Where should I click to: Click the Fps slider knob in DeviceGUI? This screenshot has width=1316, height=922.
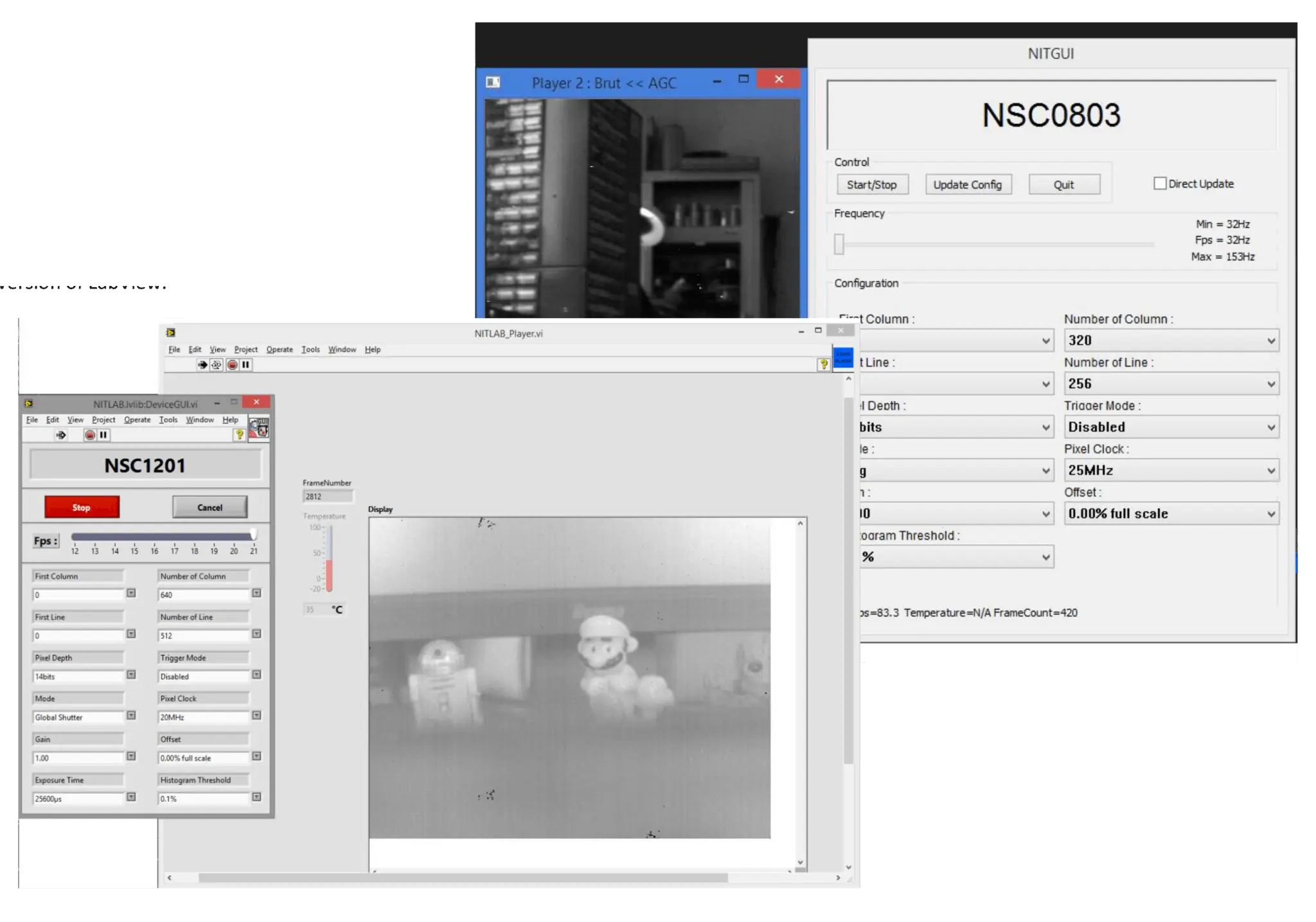pos(254,535)
